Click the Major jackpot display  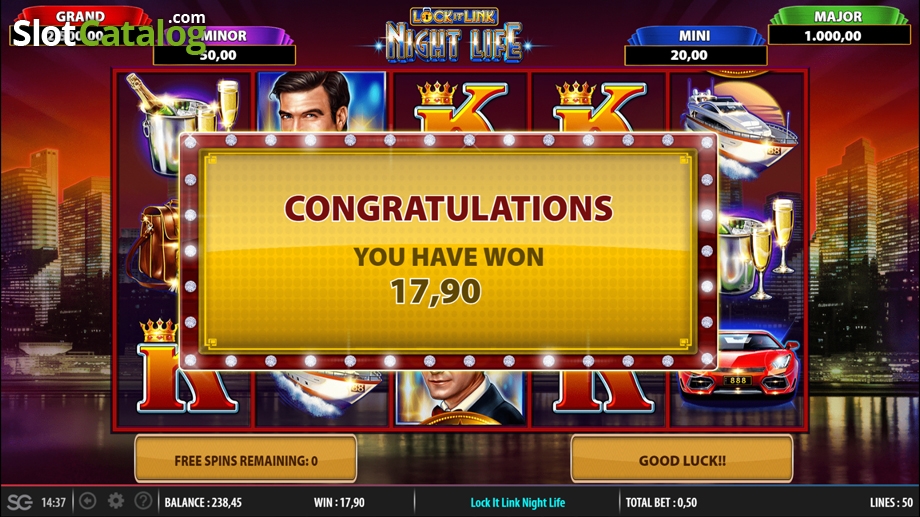pos(838,26)
